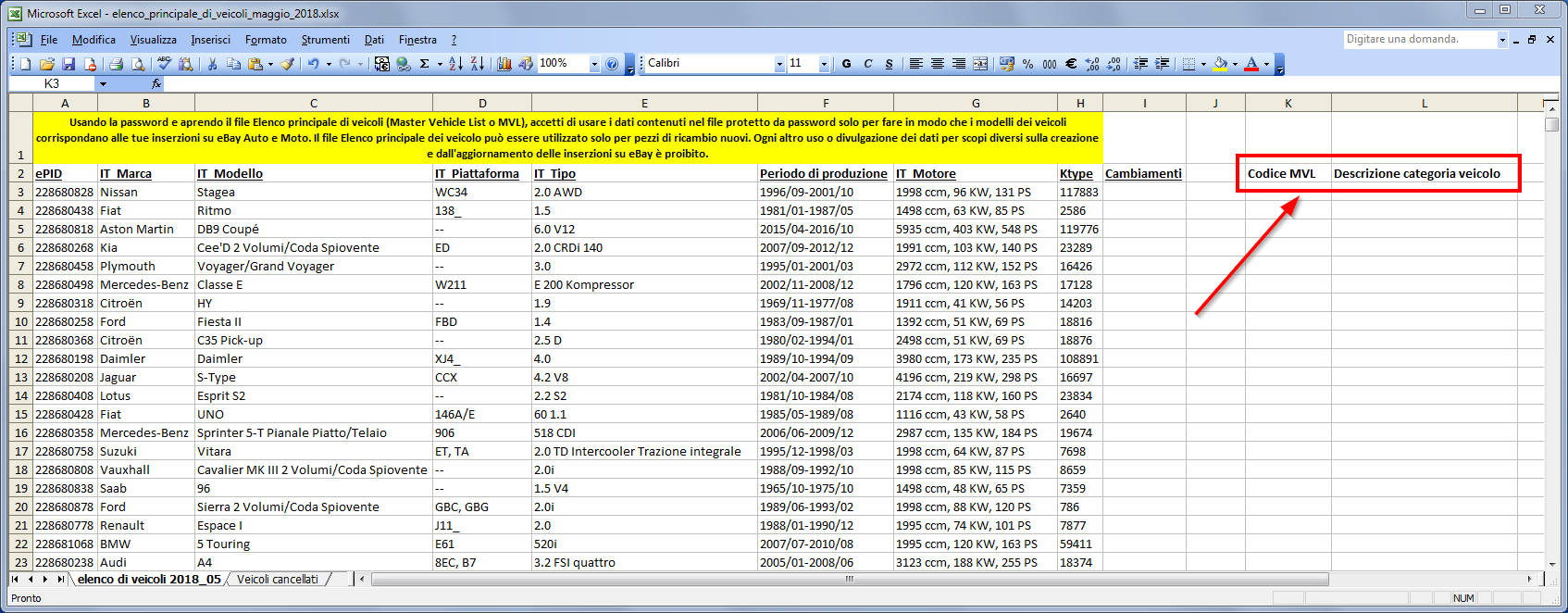
Task: Sort ascending A to Z
Action: click(x=455, y=64)
